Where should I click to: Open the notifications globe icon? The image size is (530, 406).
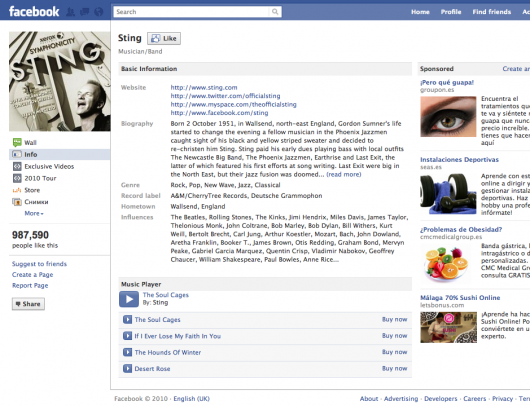click(98, 12)
